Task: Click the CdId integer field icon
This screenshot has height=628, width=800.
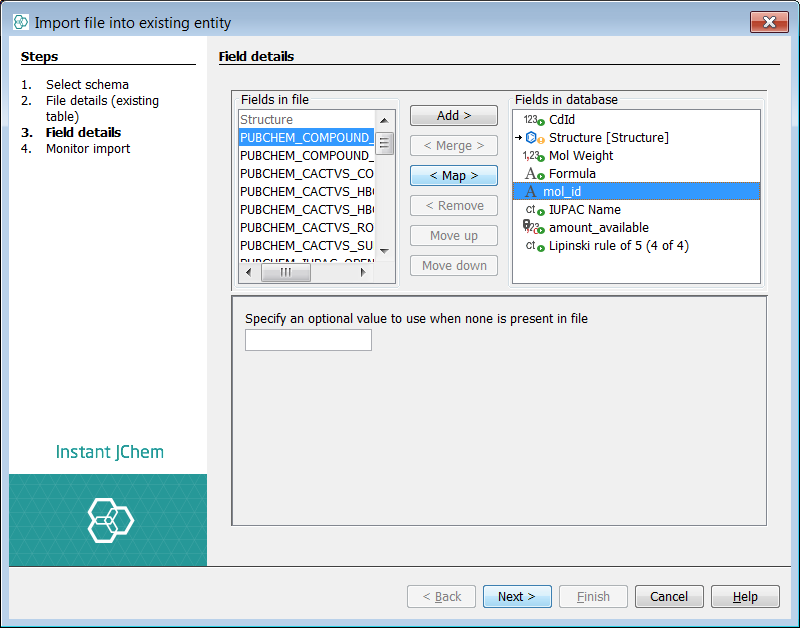Action: [534, 120]
